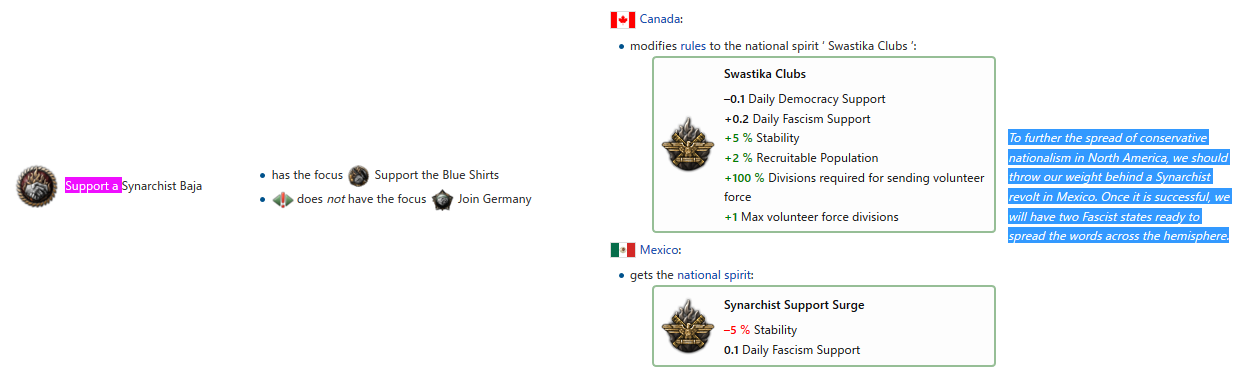Click the Support the Blue Shirts focus icon

click(x=358, y=175)
